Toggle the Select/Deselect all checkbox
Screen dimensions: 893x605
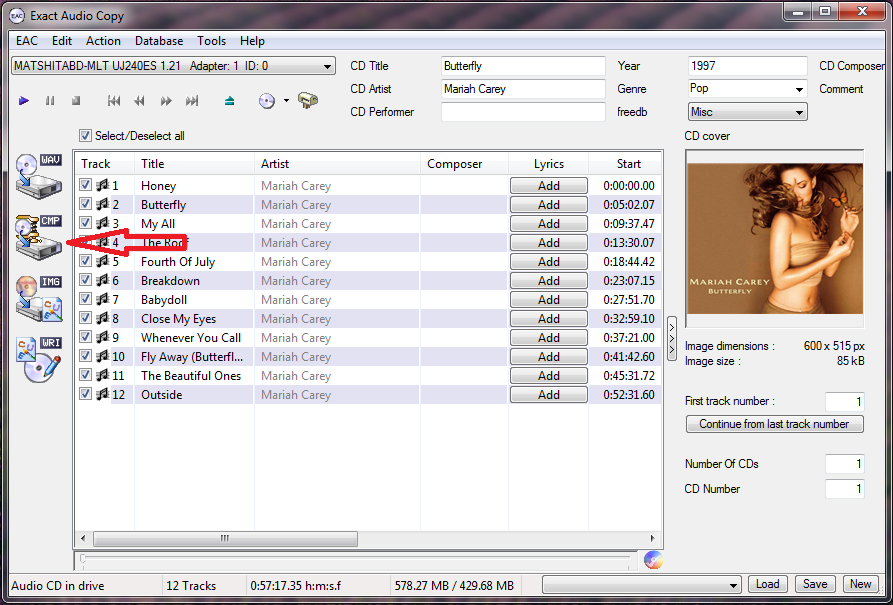[85, 136]
